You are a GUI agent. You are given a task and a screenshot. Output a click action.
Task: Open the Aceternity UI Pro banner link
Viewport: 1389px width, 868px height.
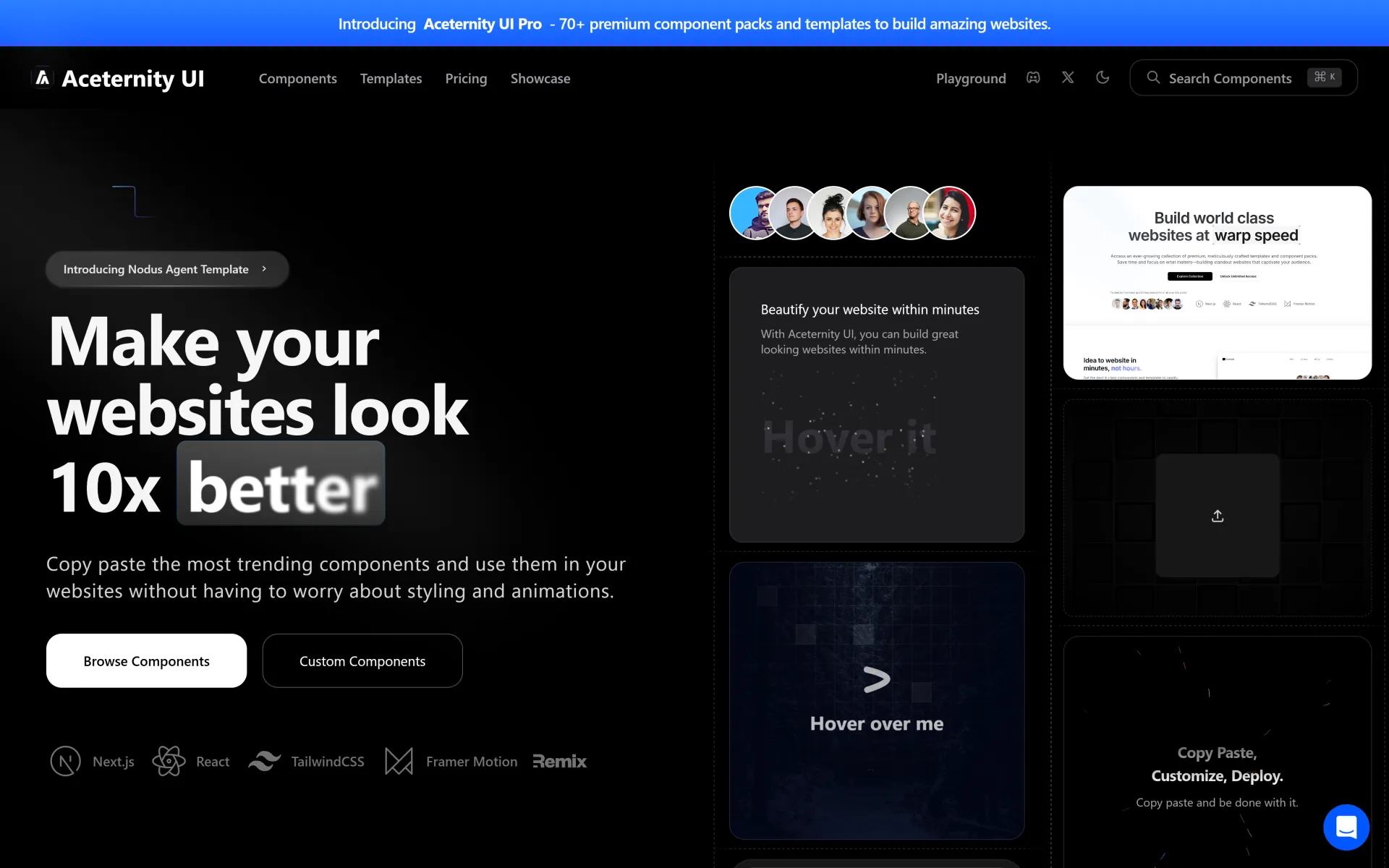pos(482,24)
